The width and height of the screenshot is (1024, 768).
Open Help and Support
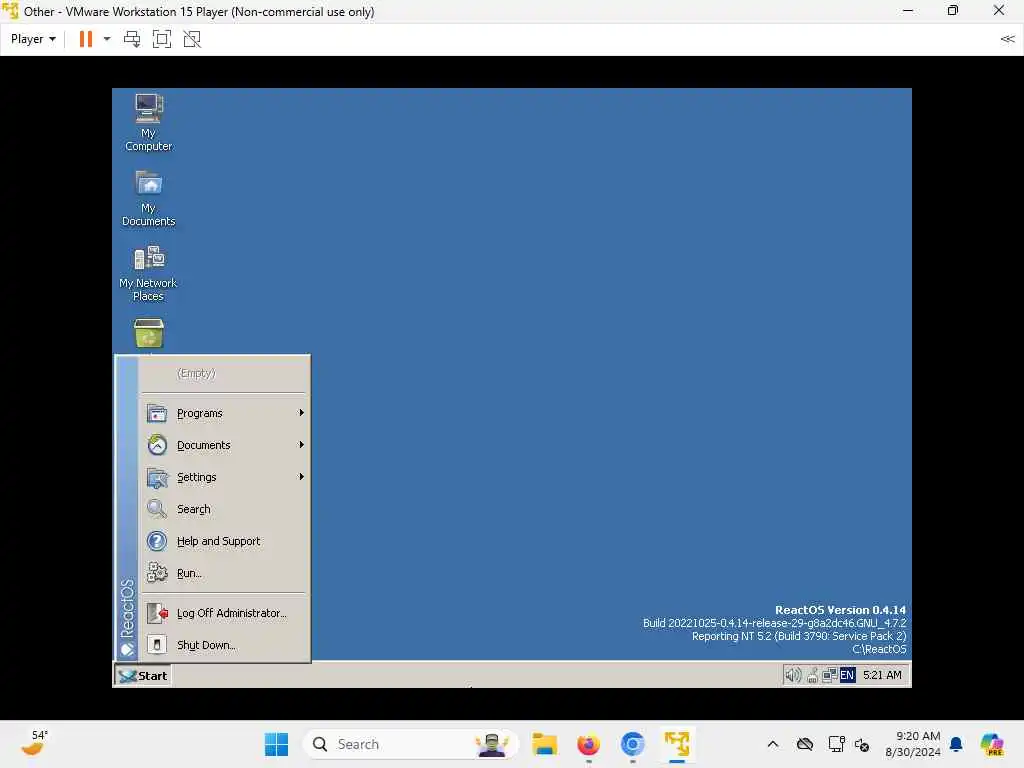click(x=225, y=541)
